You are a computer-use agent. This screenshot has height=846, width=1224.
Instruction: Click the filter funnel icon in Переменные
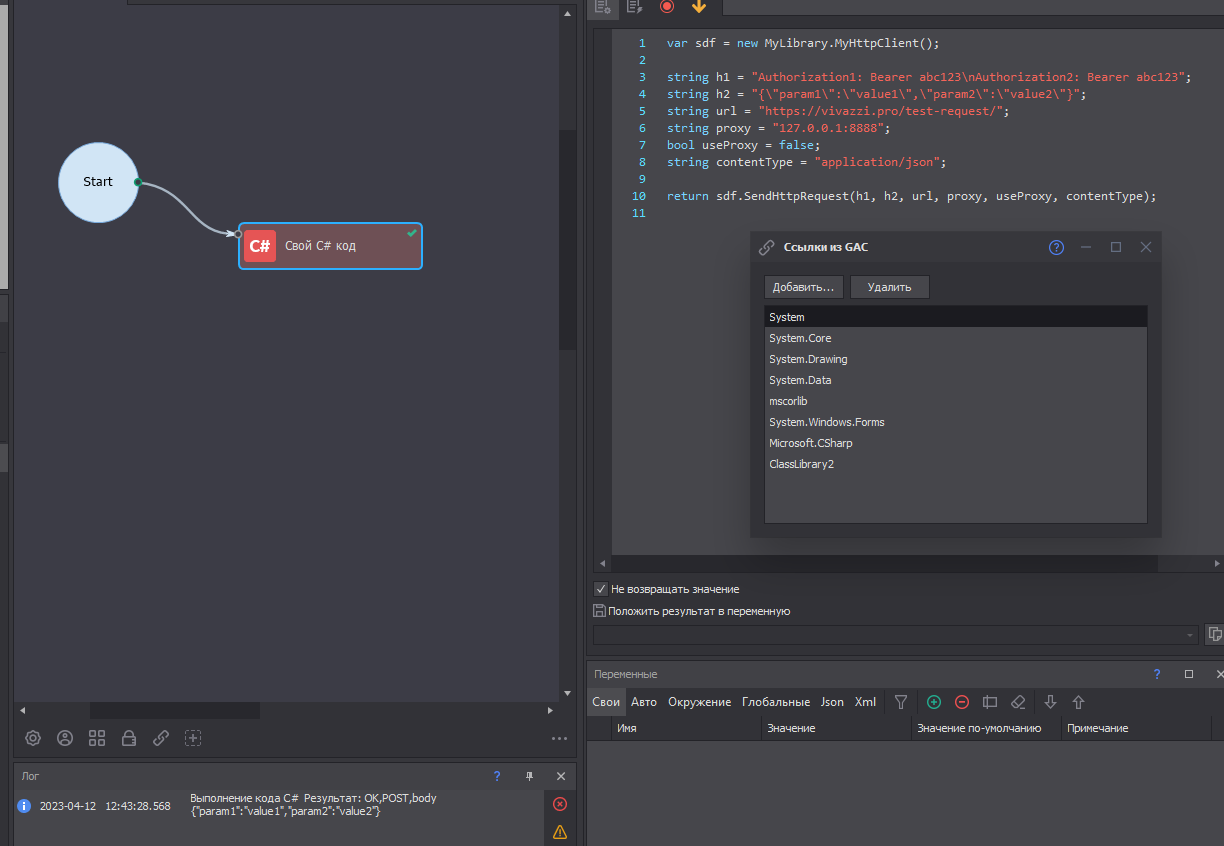[901, 702]
